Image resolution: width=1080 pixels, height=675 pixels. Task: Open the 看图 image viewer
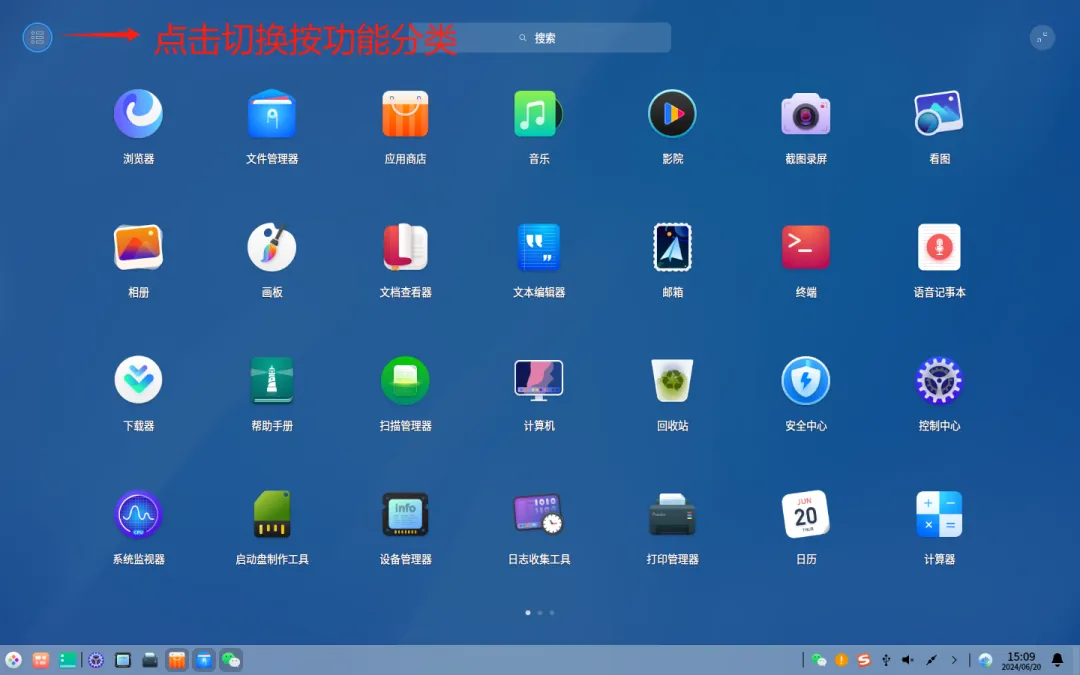point(939,114)
